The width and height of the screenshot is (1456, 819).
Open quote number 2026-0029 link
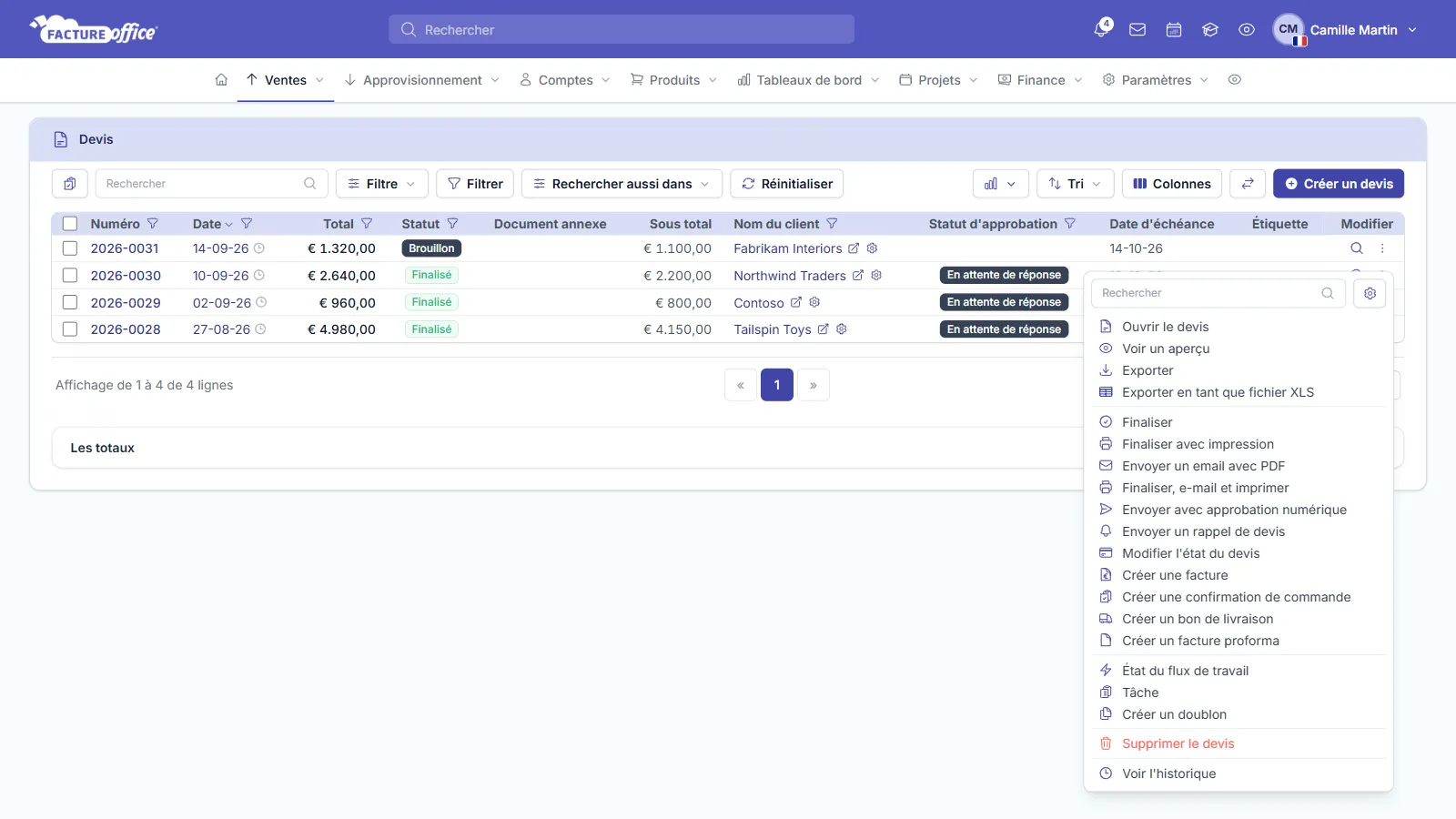(126, 303)
